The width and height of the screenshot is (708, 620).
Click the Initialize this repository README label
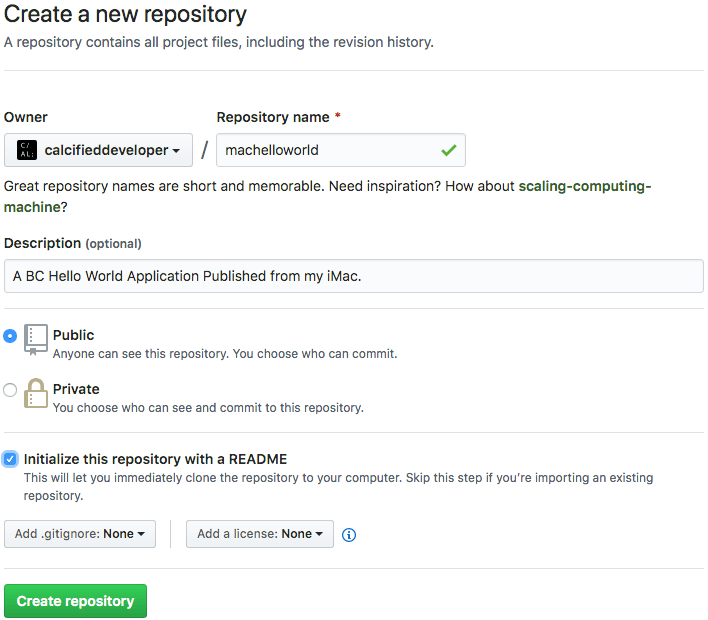155,459
